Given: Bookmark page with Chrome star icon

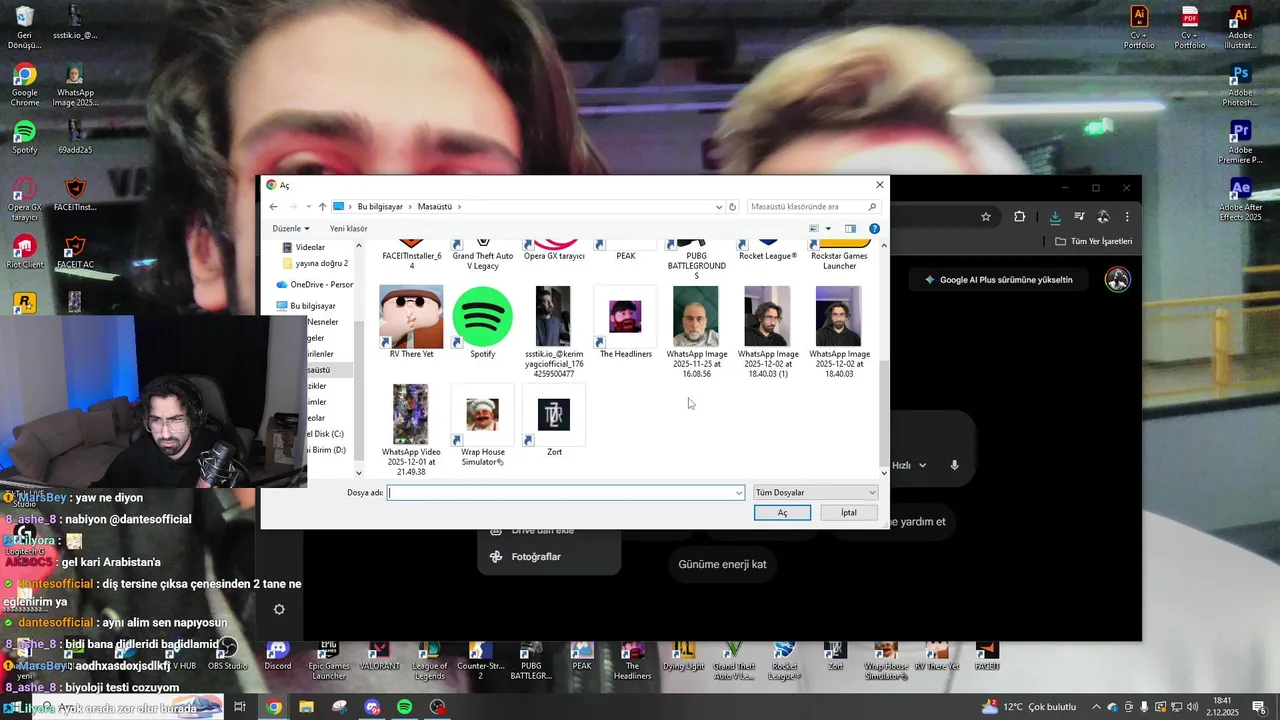Looking at the screenshot, I should point(986,217).
